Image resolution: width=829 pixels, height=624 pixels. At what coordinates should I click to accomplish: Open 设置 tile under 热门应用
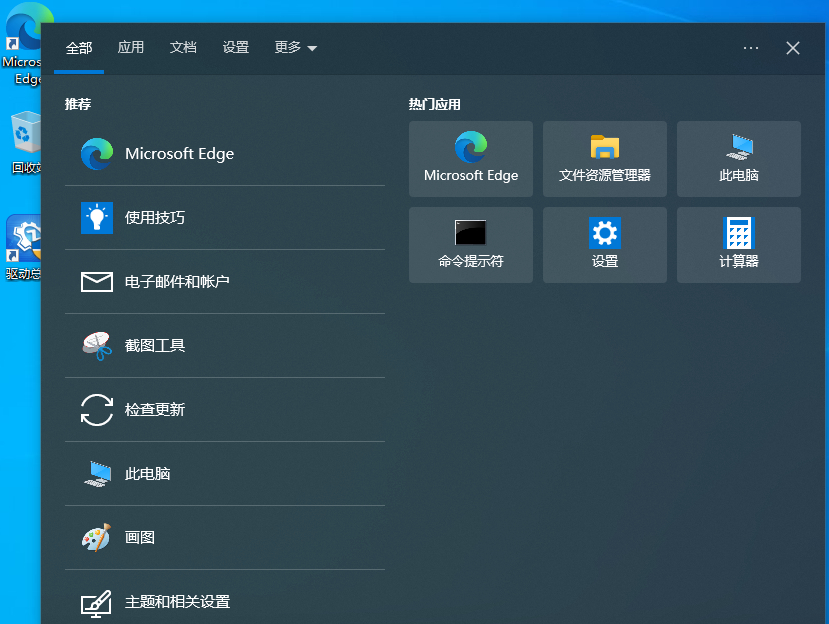[604, 244]
